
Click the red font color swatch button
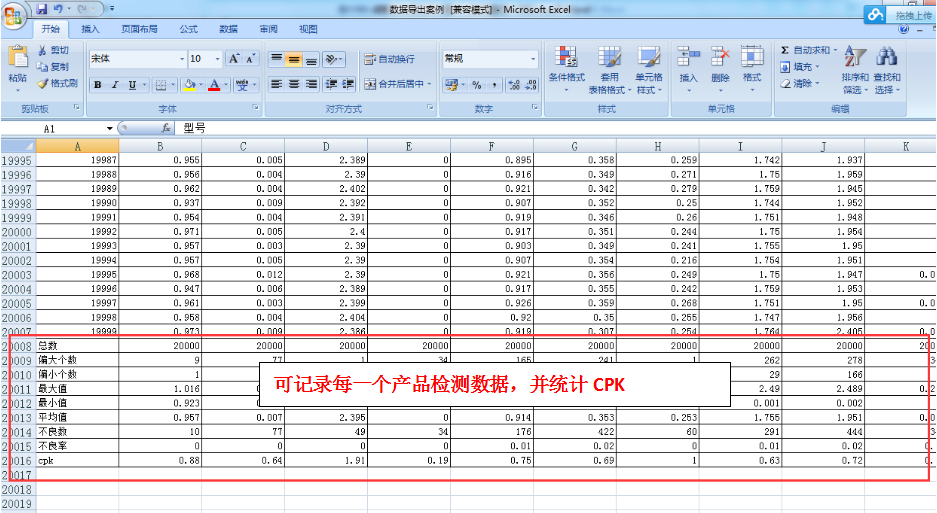tap(213, 85)
